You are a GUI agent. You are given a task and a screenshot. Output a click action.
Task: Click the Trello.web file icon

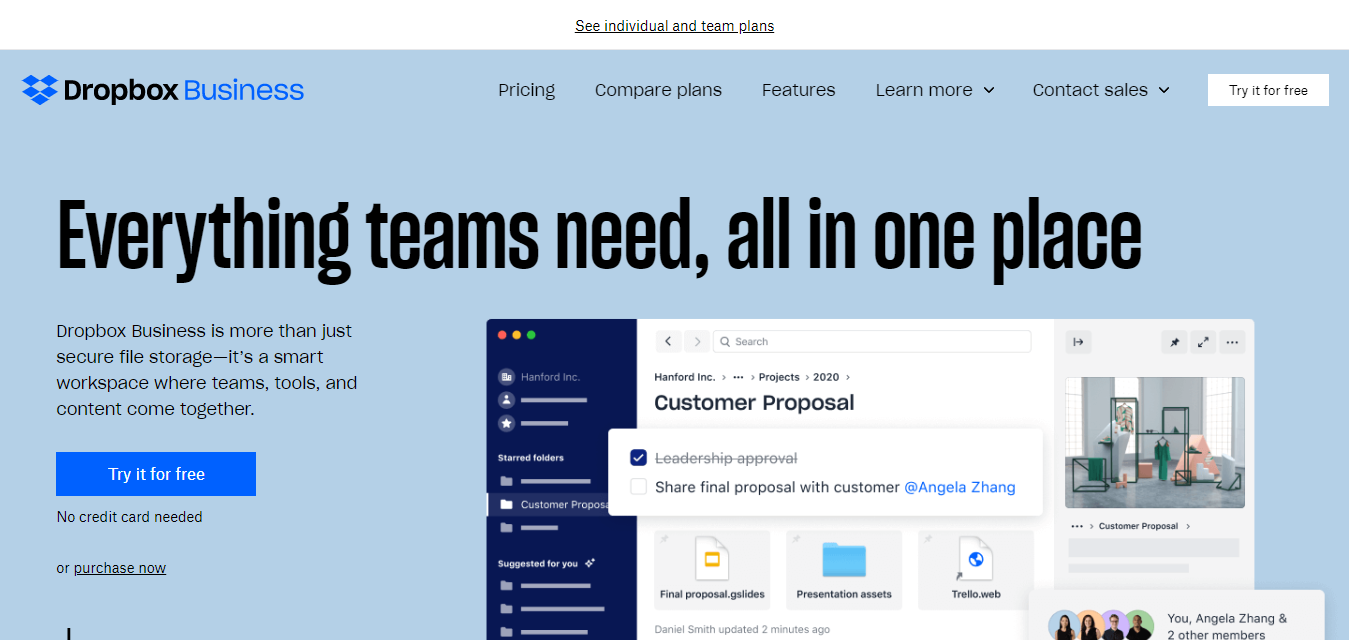[x=975, y=559]
